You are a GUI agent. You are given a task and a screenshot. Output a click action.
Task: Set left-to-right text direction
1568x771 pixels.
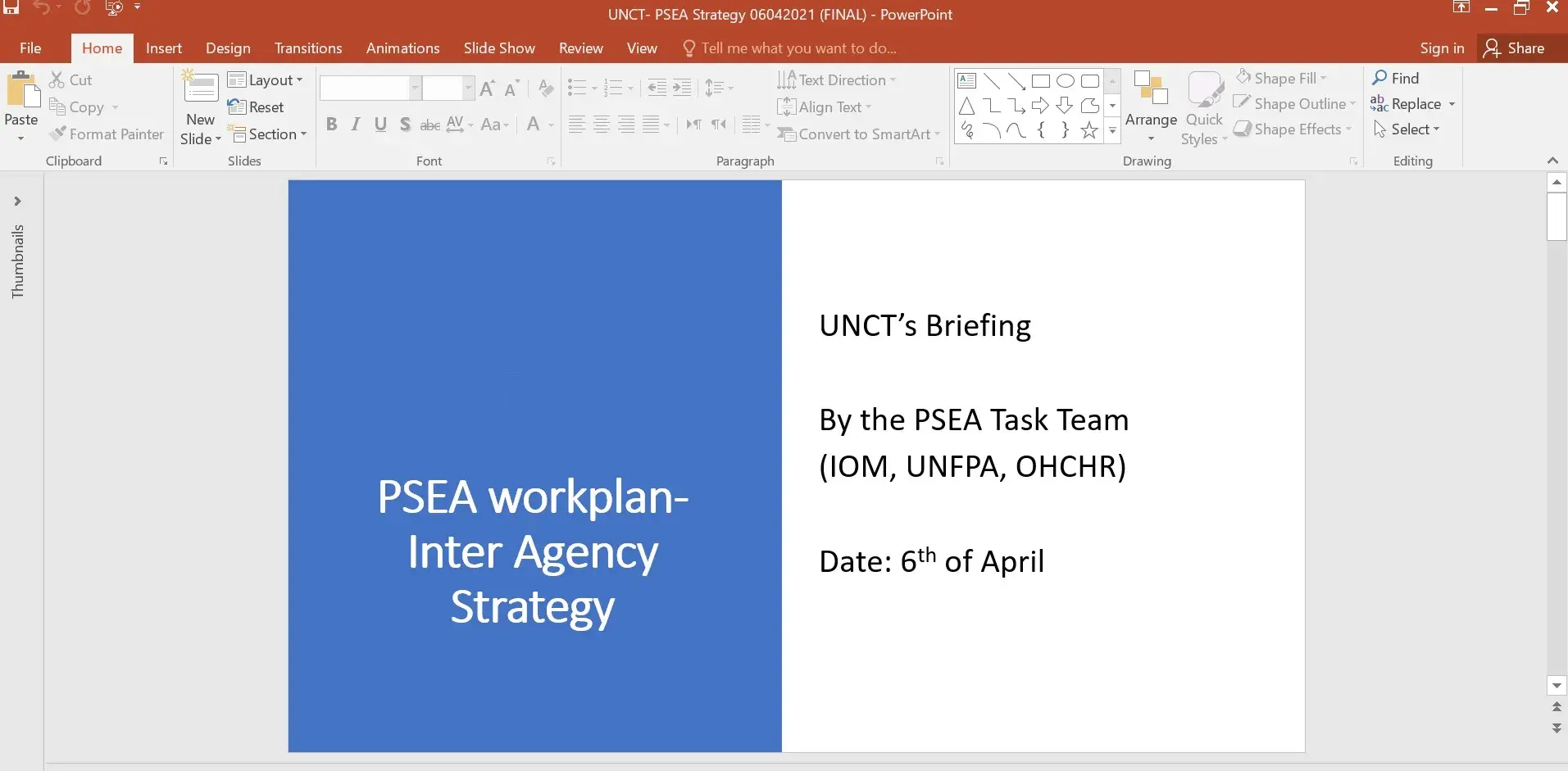pyautogui.click(x=693, y=125)
